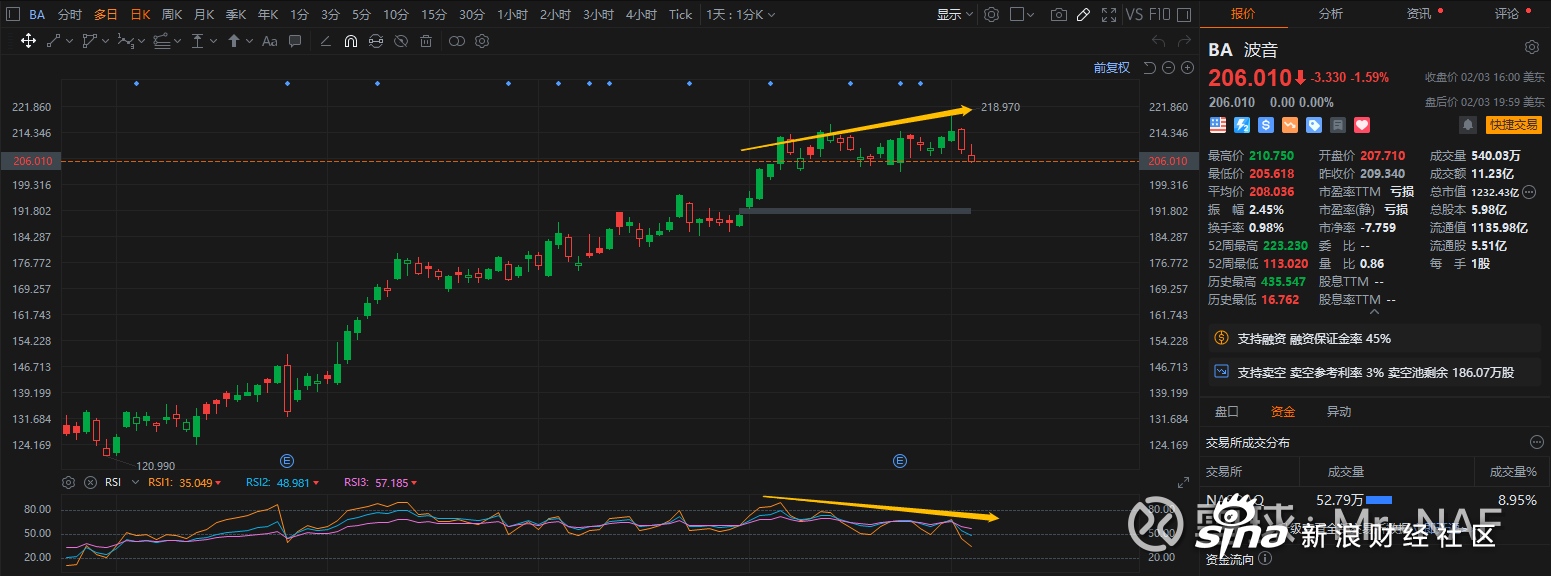Click the orange short-selling chart badge
The width and height of the screenshot is (1551, 576).
point(1290,125)
